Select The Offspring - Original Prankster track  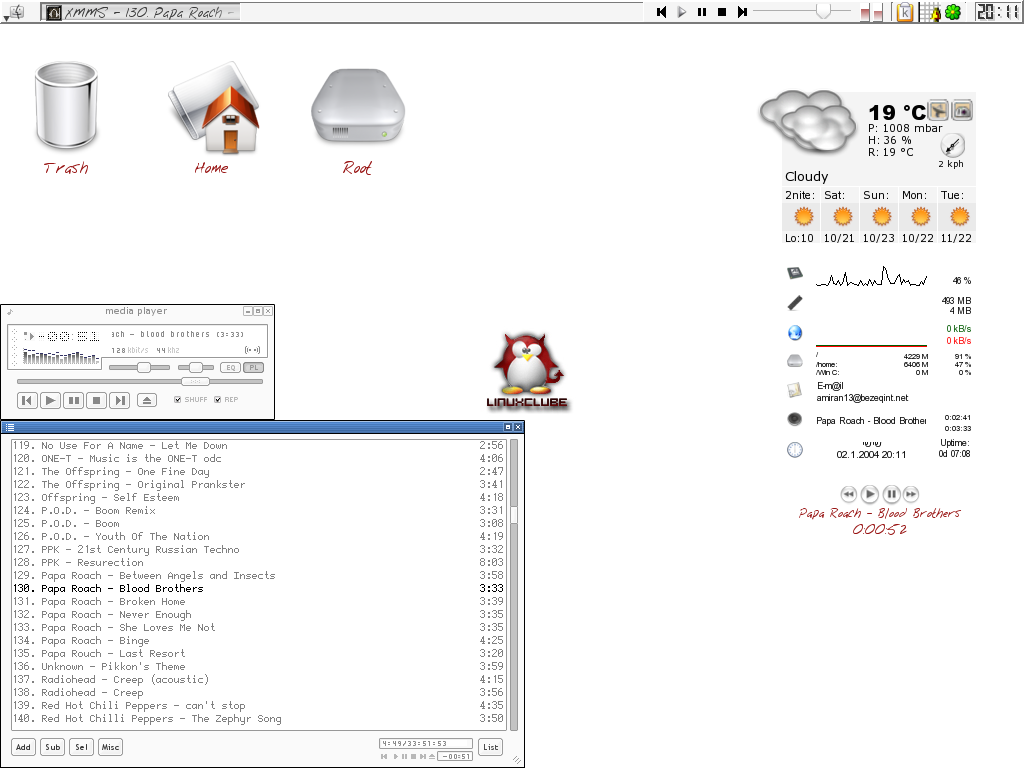pyautogui.click(x=258, y=485)
